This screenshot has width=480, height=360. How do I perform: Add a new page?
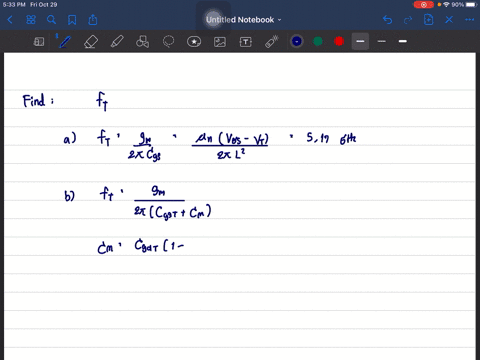click(x=429, y=20)
